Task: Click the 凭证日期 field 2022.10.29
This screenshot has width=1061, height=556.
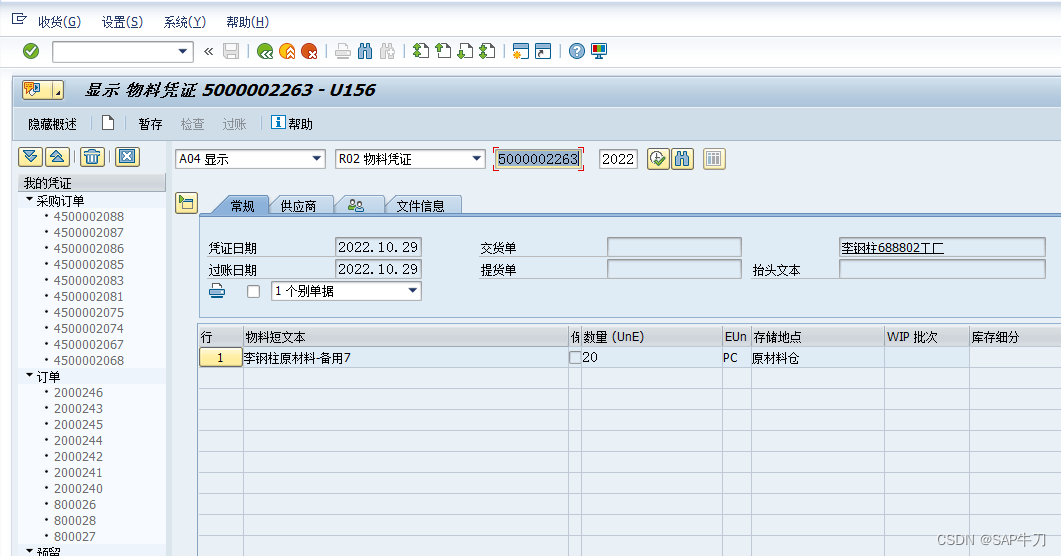Action: [x=378, y=247]
